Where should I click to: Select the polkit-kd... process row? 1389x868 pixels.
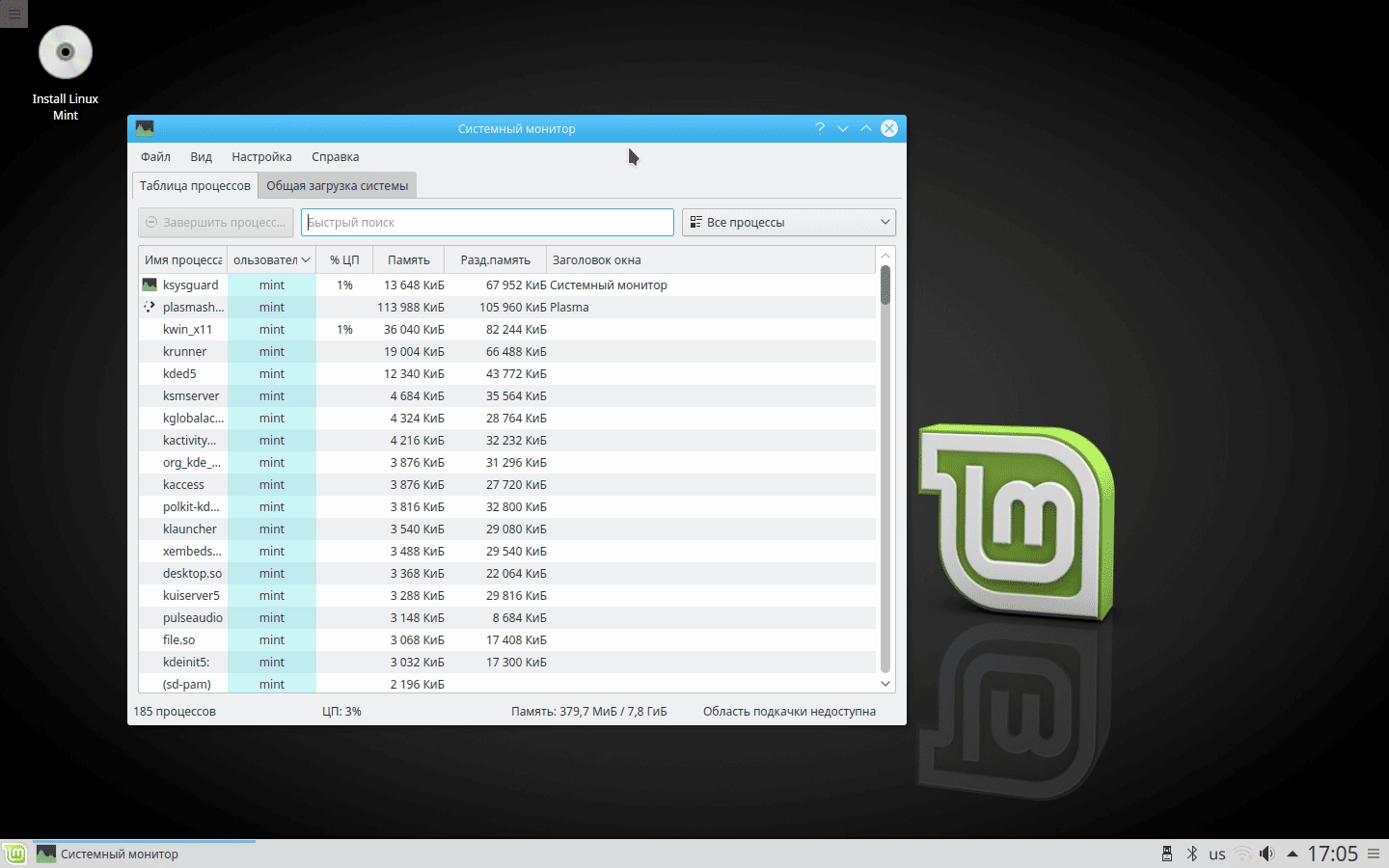[x=507, y=506]
